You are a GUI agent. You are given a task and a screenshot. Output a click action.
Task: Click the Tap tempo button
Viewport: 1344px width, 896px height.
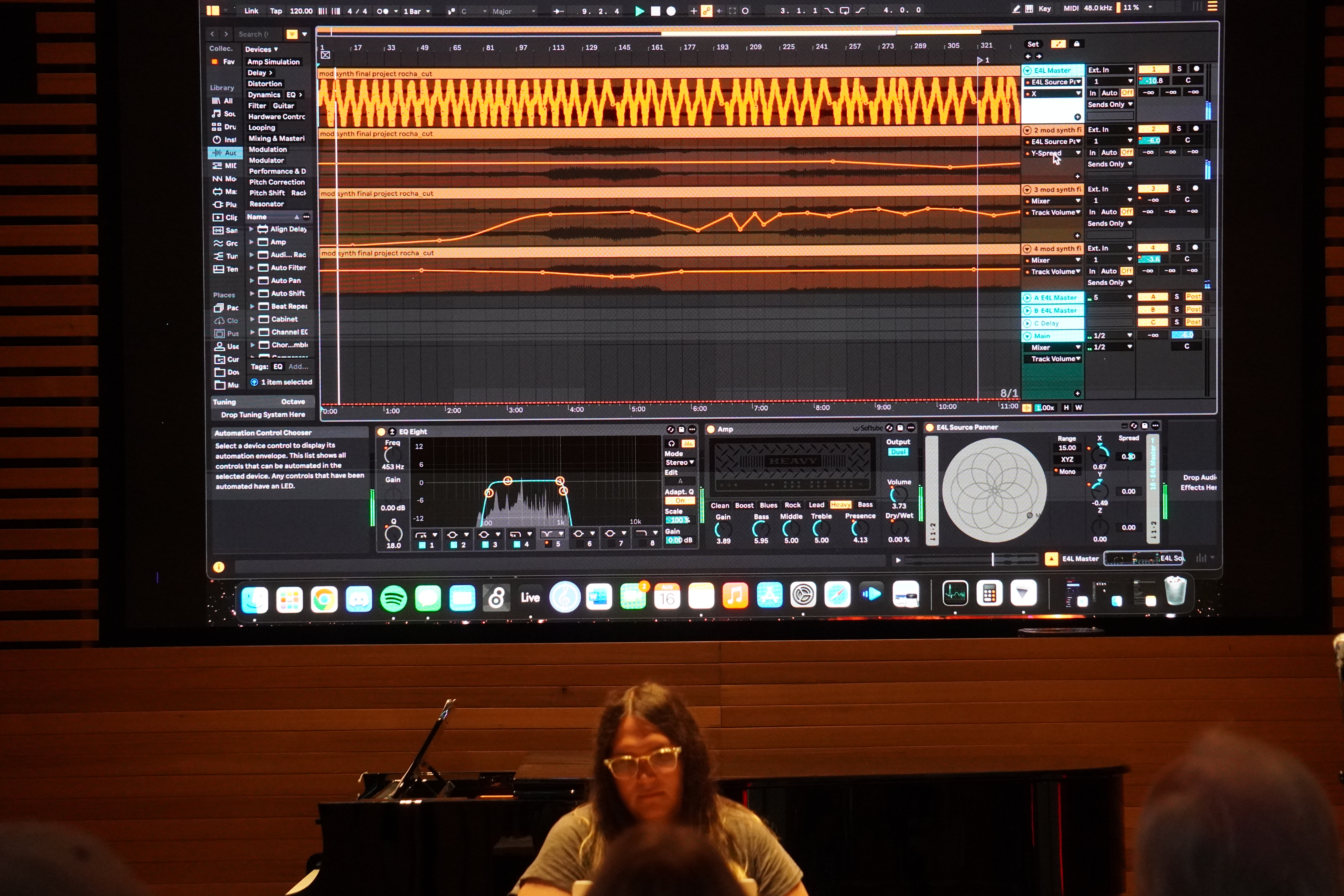click(276, 11)
